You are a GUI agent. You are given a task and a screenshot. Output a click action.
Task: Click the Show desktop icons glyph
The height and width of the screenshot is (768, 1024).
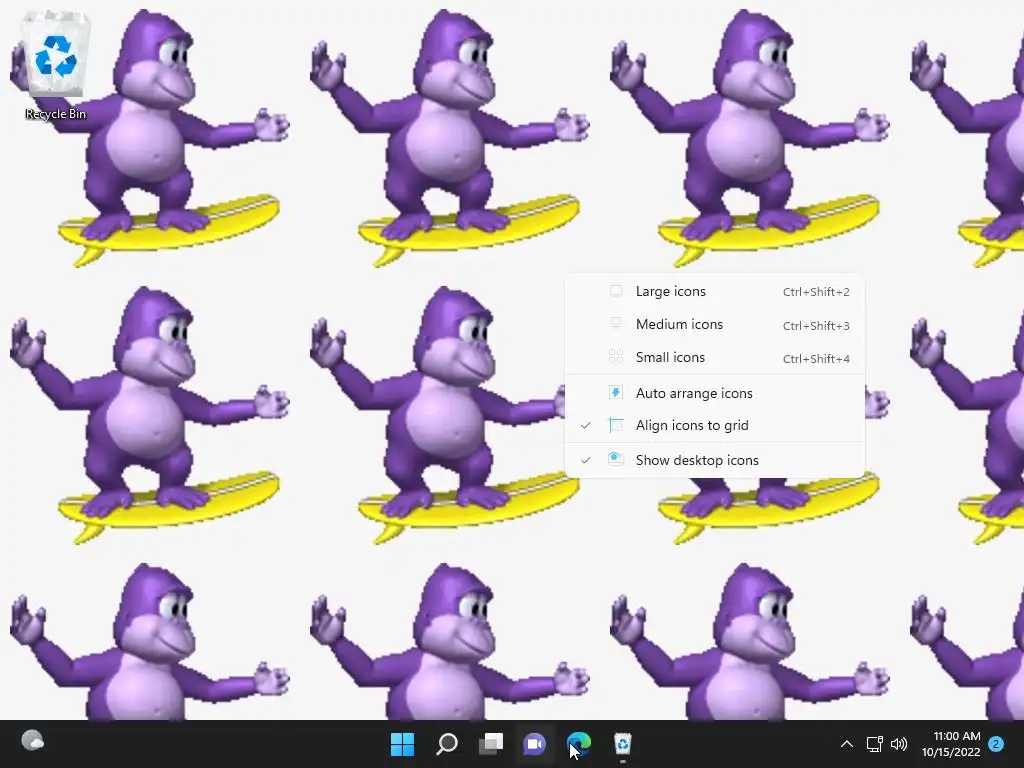click(616, 459)
